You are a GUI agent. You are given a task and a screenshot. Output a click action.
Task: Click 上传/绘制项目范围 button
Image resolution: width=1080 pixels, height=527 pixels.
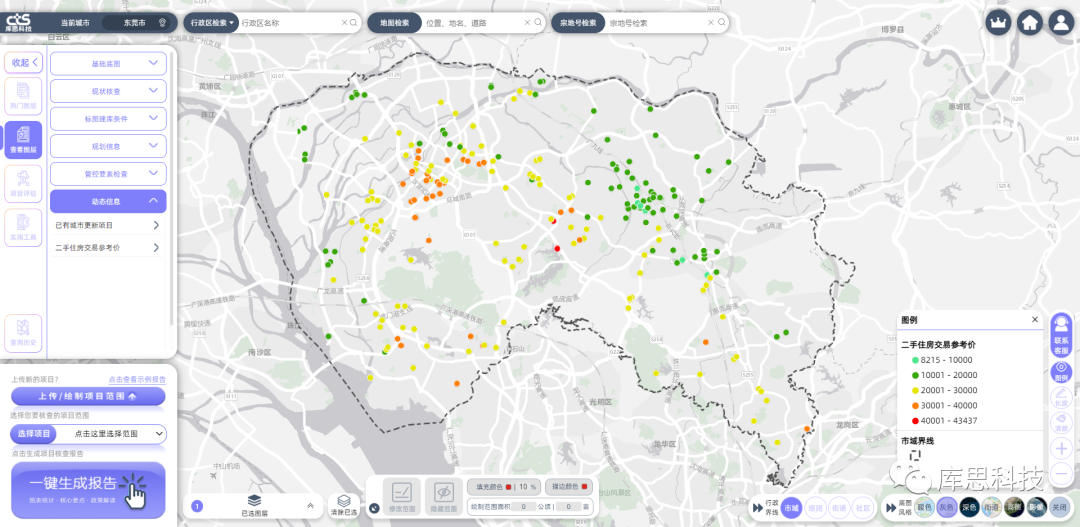point(88,396)
